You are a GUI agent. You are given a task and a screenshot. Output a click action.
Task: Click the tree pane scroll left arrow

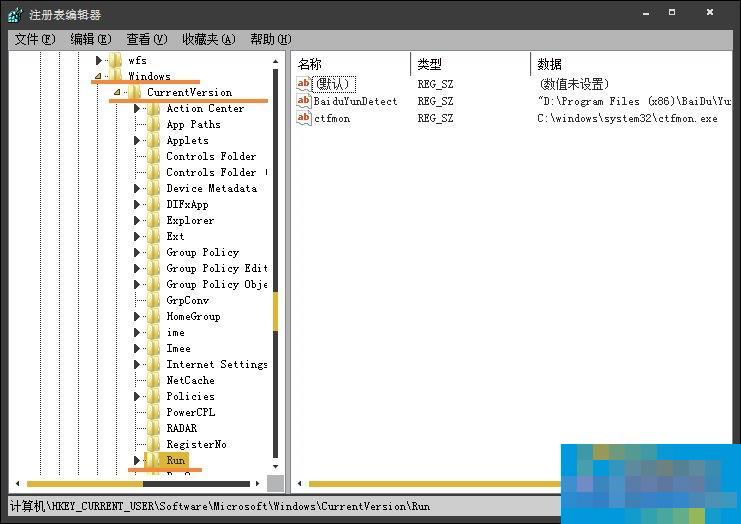tap(18, 483)
